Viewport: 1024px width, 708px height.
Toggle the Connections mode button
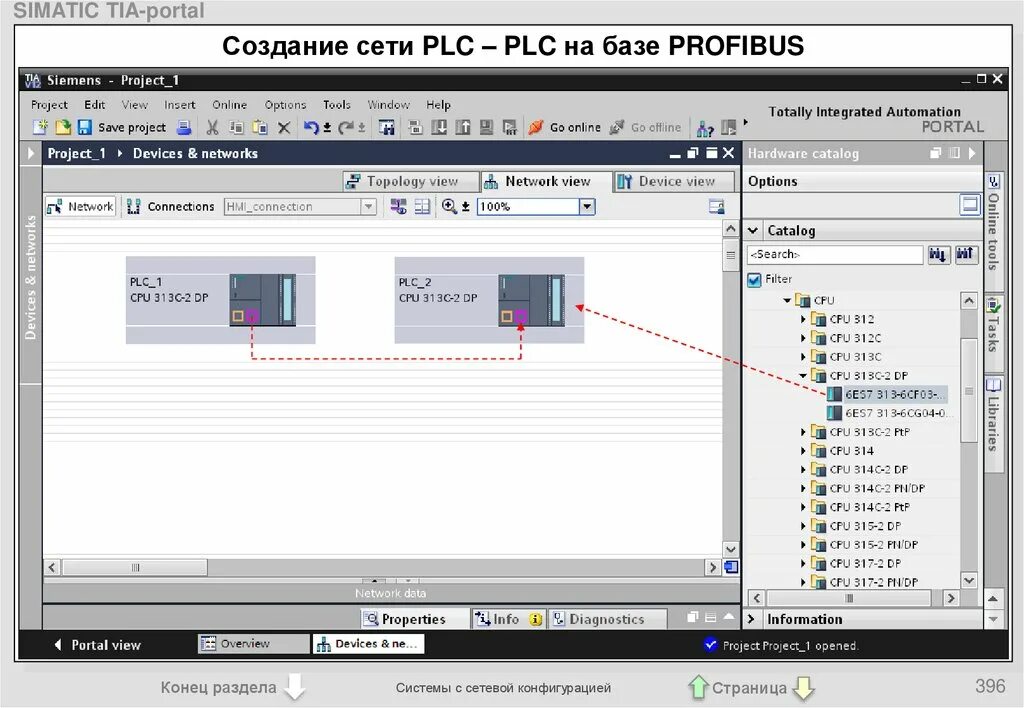(x=171, y=206)
